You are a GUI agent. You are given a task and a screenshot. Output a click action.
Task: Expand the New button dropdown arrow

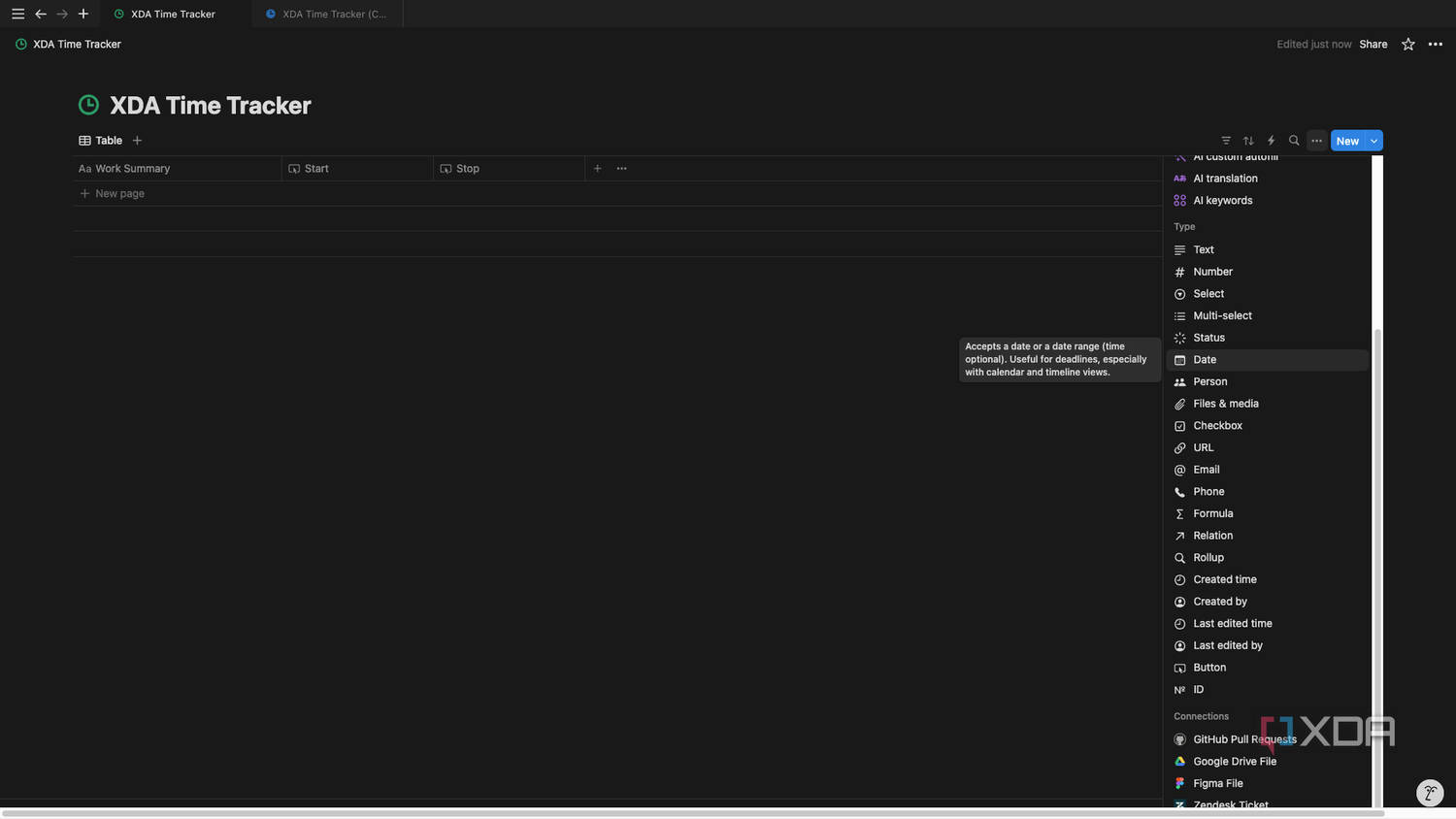click(x=1373, y=141)
